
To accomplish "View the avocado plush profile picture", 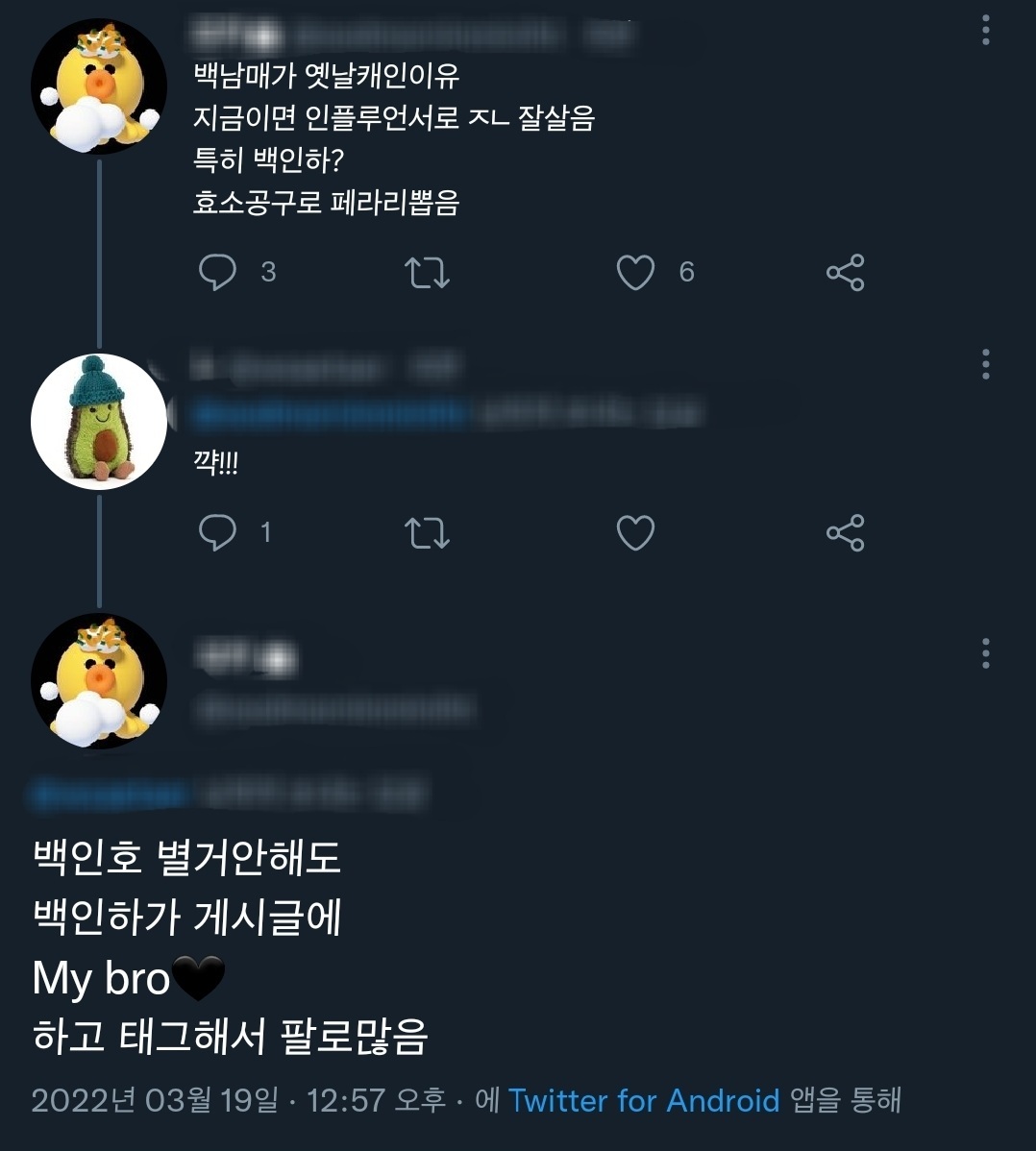I will (99, 422).
